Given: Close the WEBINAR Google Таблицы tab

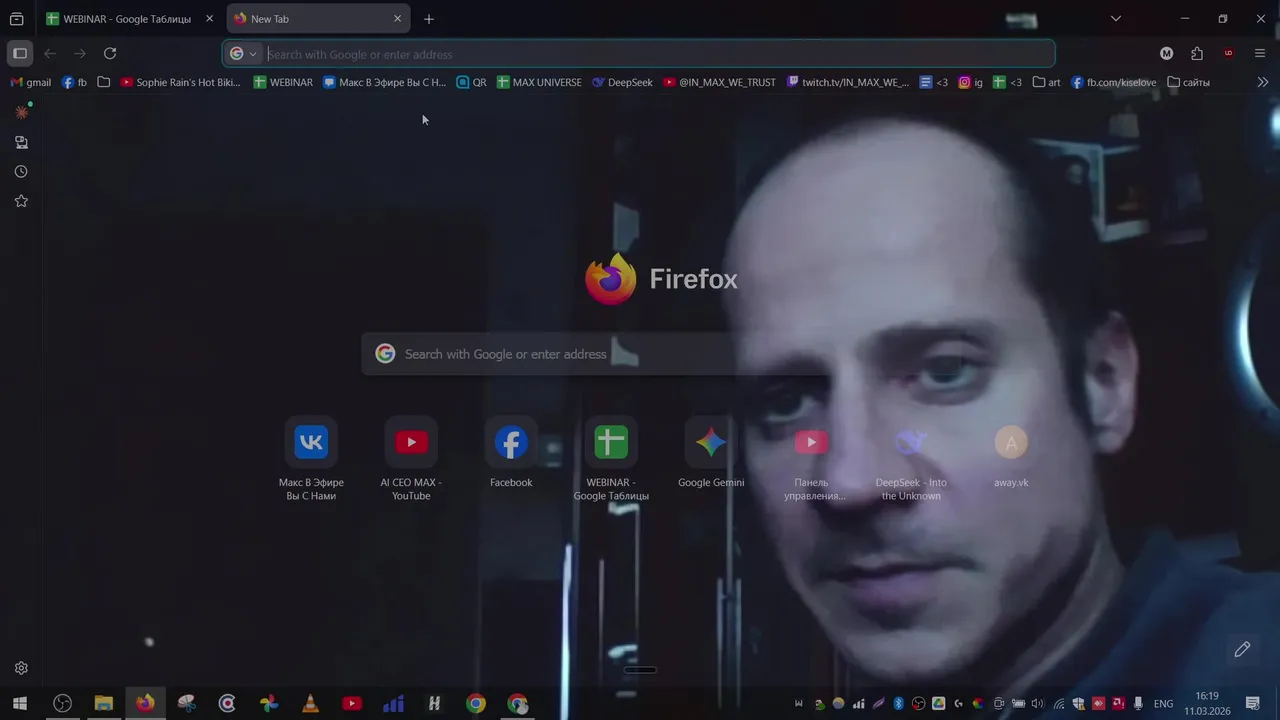Looking at the screenshot, I should click(209, 19).
